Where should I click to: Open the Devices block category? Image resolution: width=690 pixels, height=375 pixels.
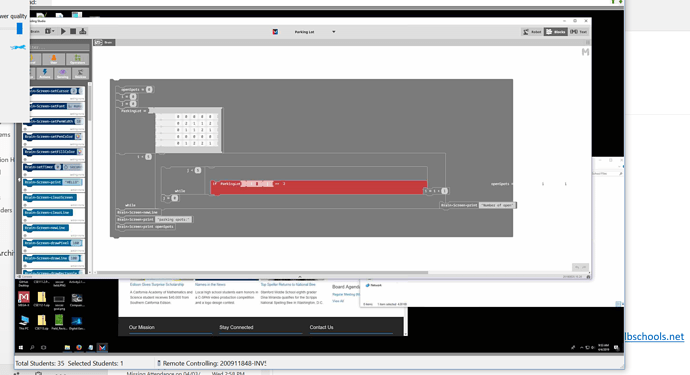80,74
